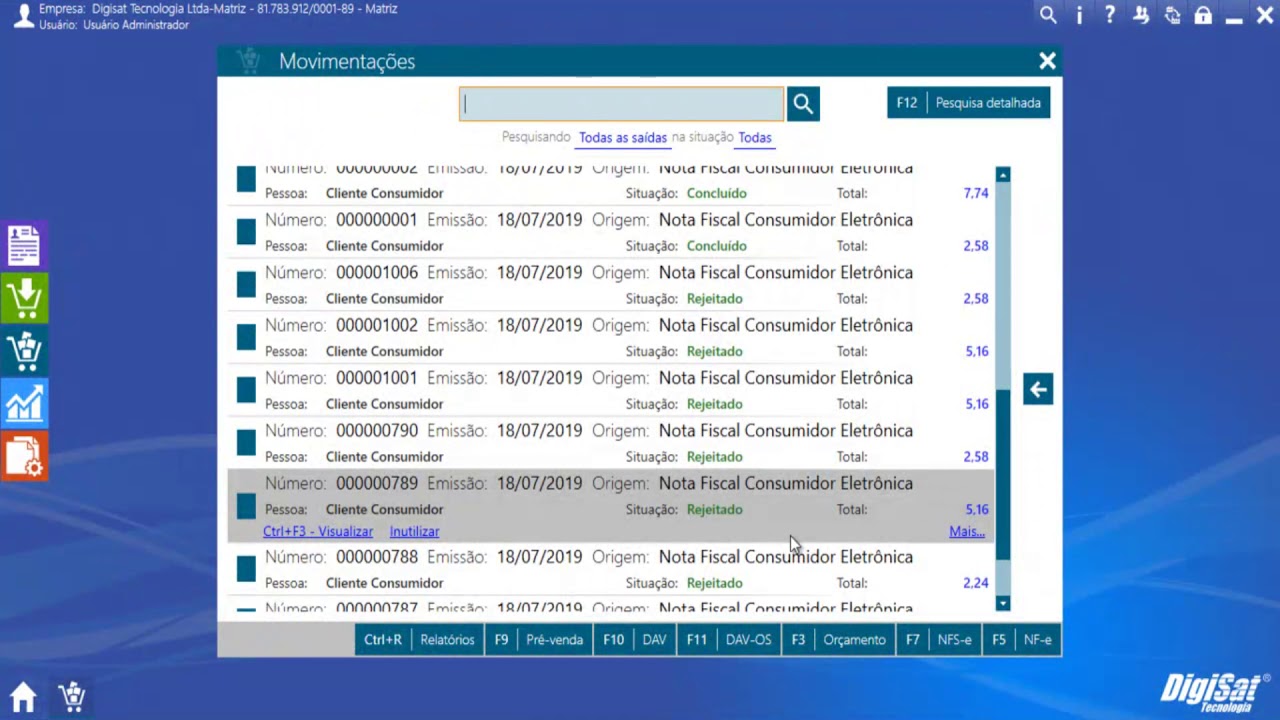Select the number 000000001
Image resolution: width=1280 pixels, height=720 pixels.
(377, 220)
